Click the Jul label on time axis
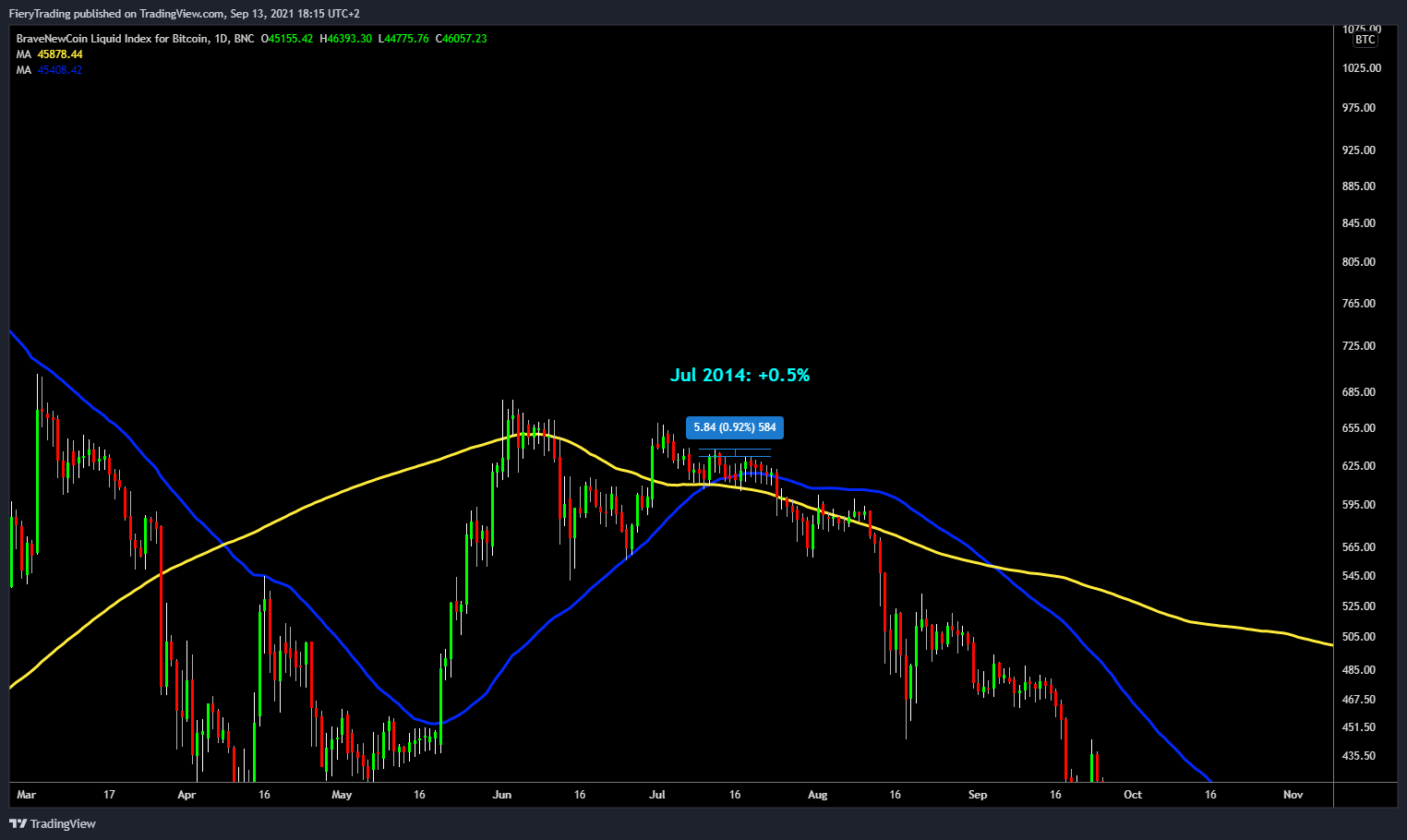This screenshot has width=1407, height=840. 657,795
